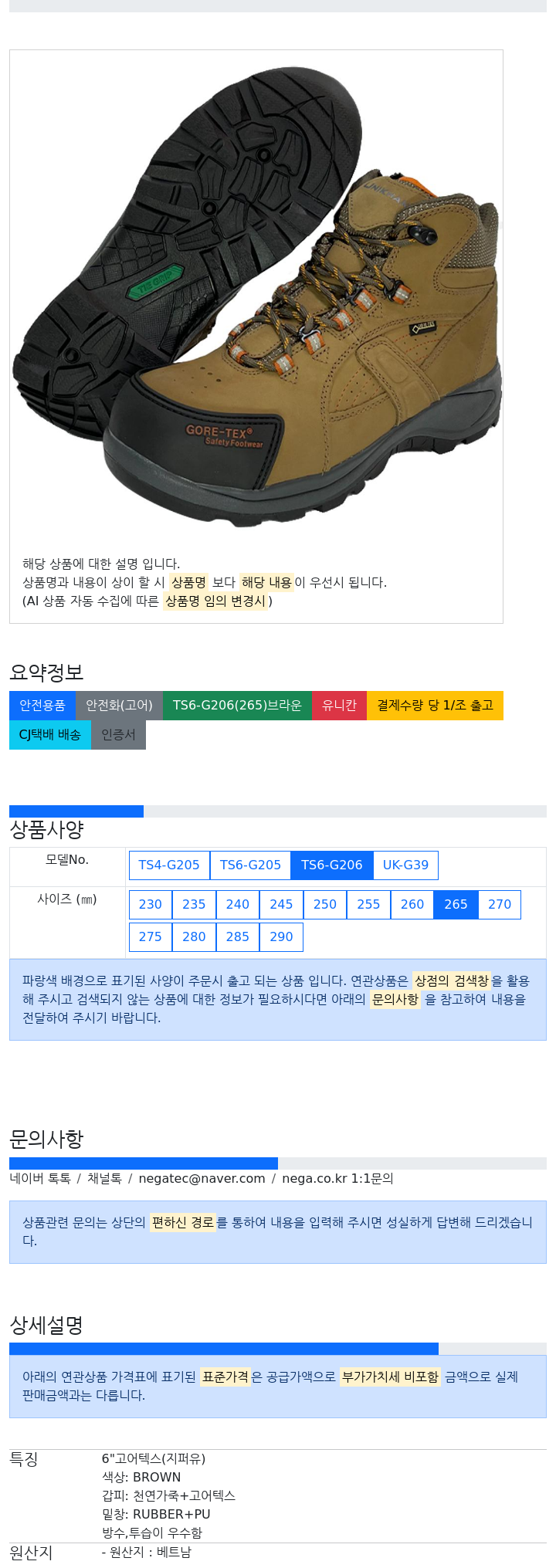Click the negatec@naver.com email text
This screenshot has height=1568, width=556.
[x=202, y=1179]
